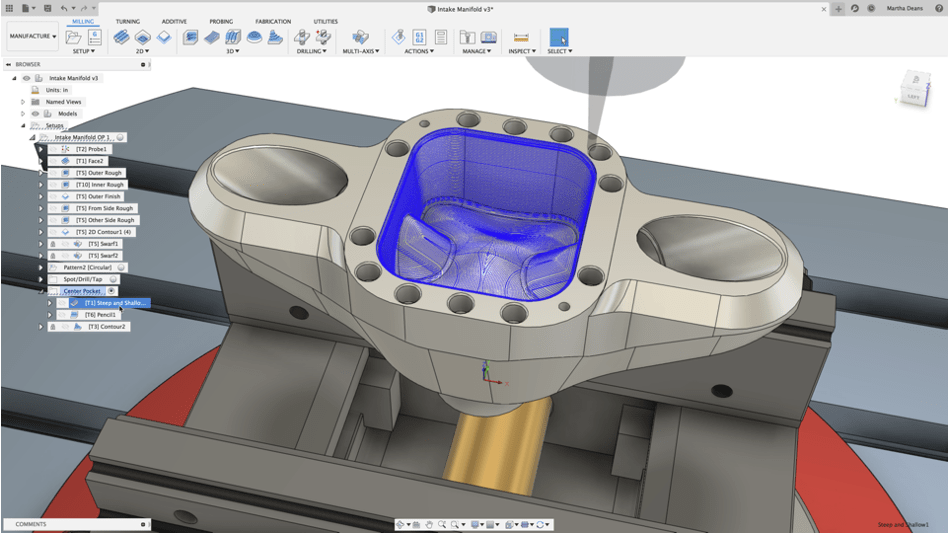Open the Martha Deans account menu
The width and height of the screenshot is (948, 534).
(x=904, y=8)
